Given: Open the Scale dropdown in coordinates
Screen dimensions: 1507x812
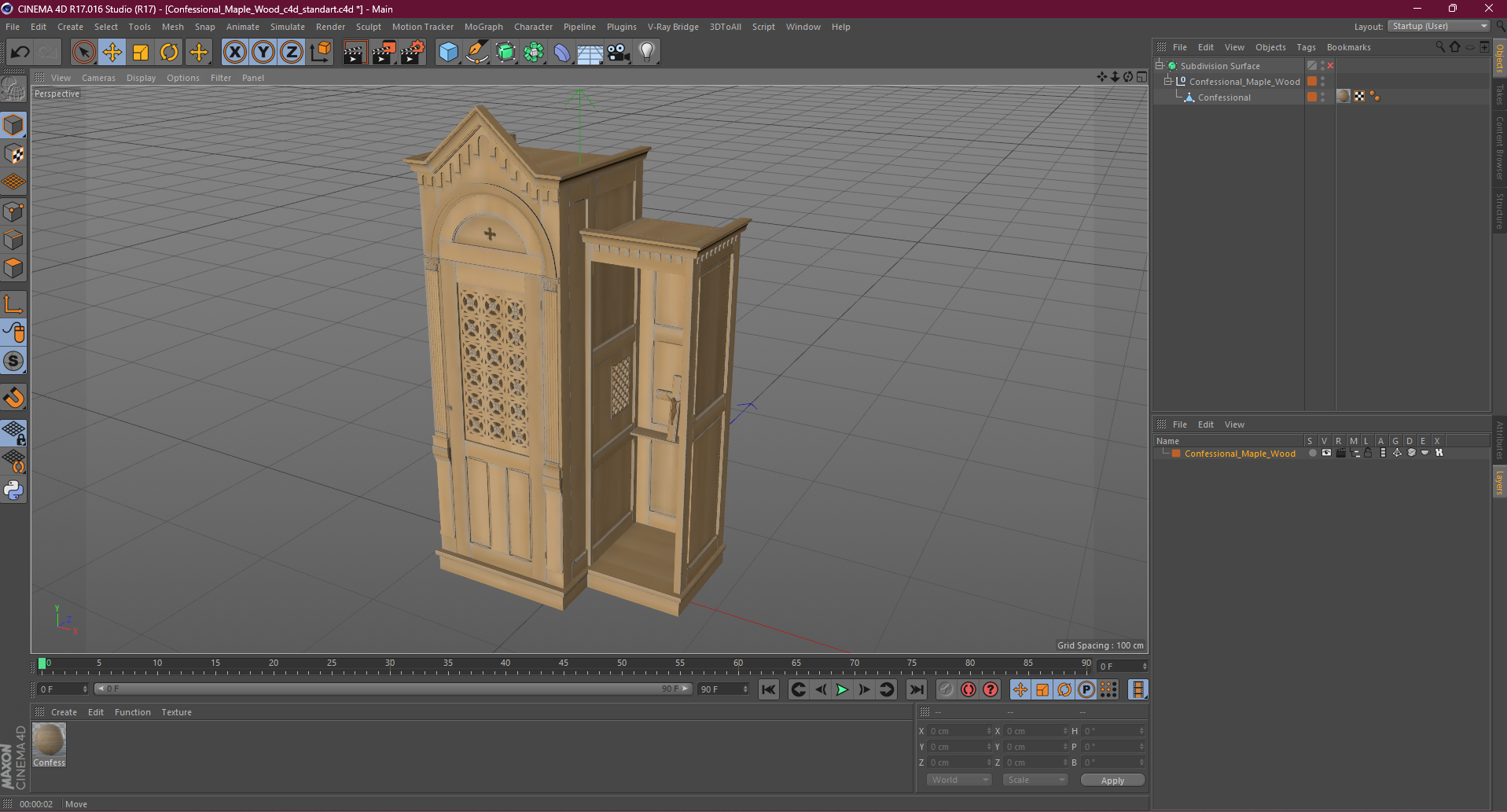Looking at the screenshot, I should tap(1035, 780).
